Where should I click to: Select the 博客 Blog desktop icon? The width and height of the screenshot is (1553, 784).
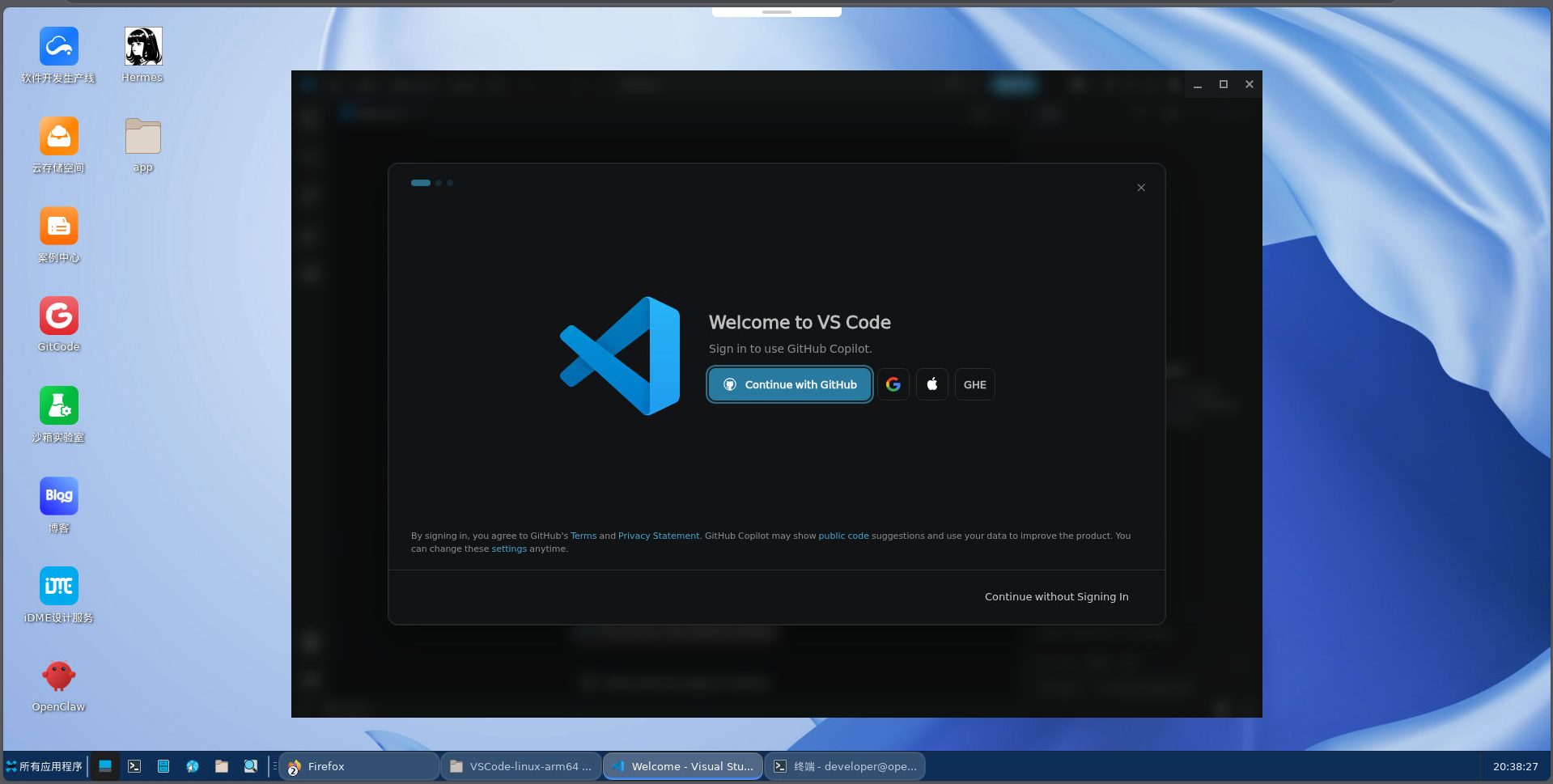[58, 506]
